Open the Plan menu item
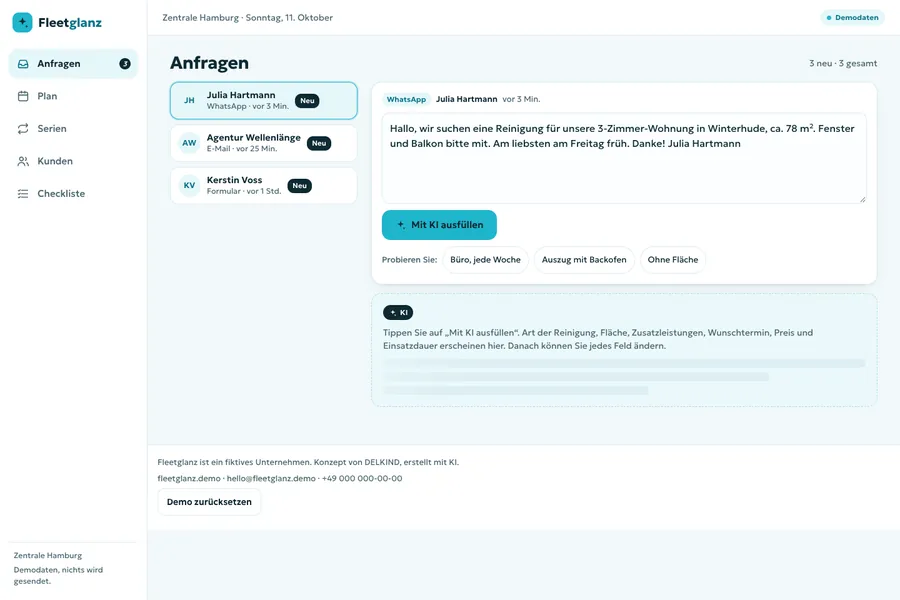The width and height of the screenshot is (900, 600). coord(73,96)
